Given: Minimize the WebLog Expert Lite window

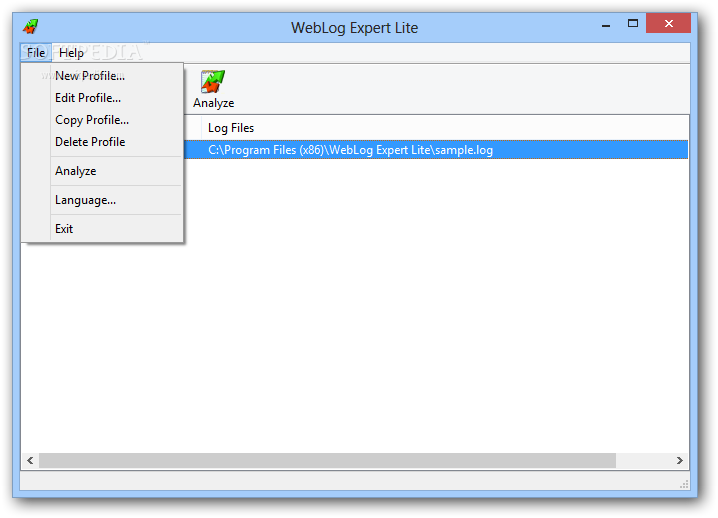Looking at the screenshot, I should click(x=606, y=24).
